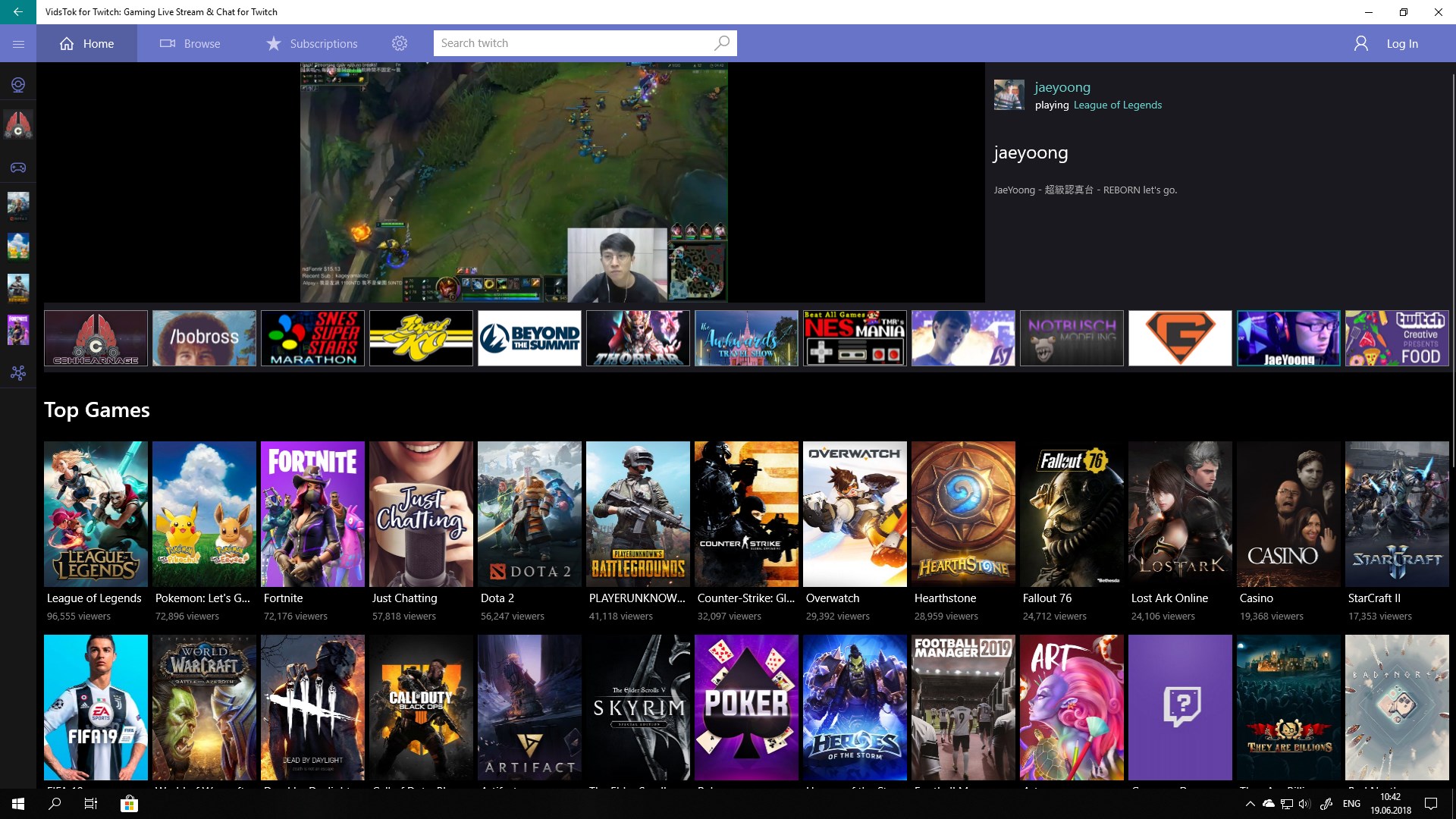Click the jaeyoong channel name link
This screenshot has width=1456, height=819.
point(1062,87)
